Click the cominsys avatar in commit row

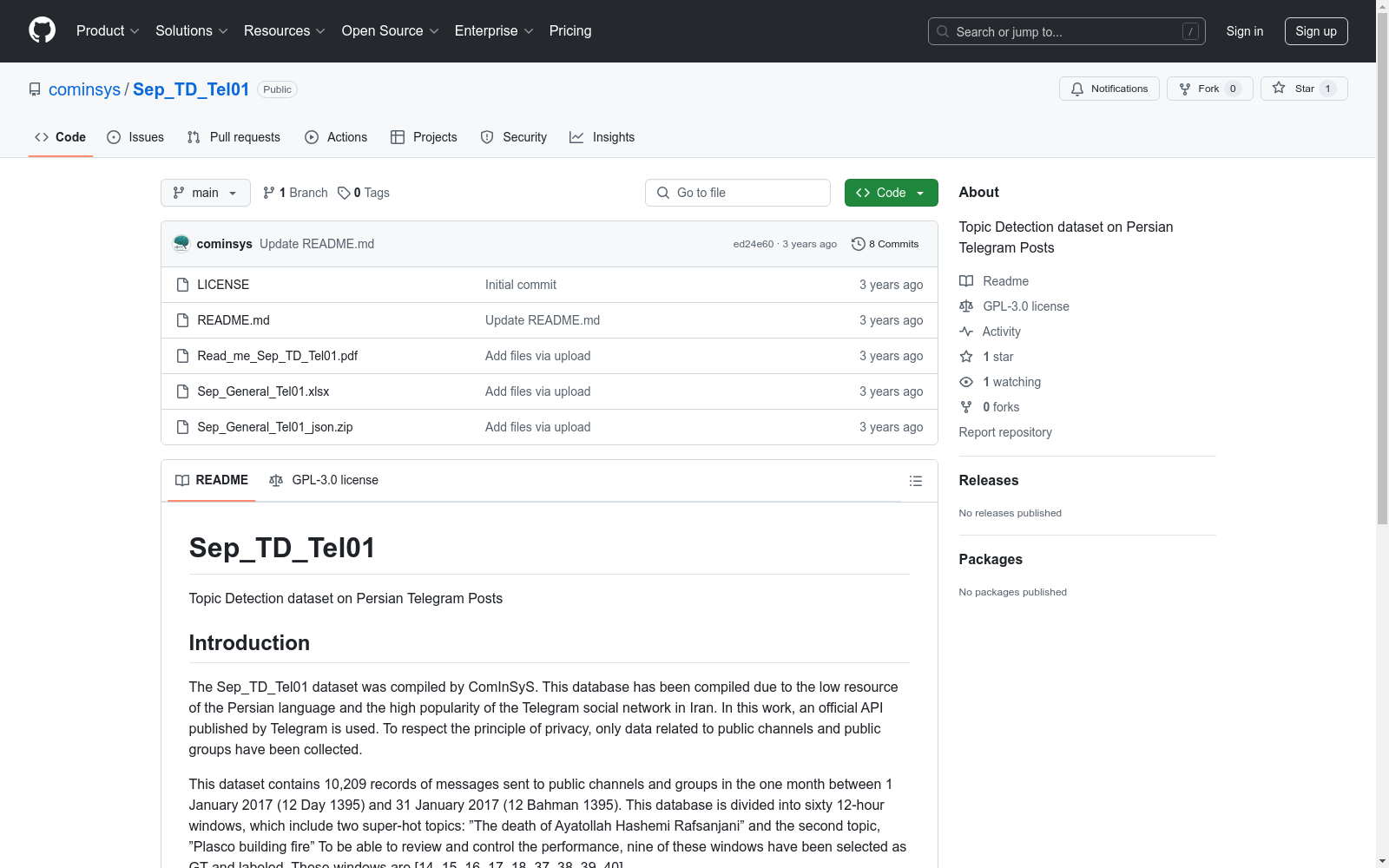(181, 244)
